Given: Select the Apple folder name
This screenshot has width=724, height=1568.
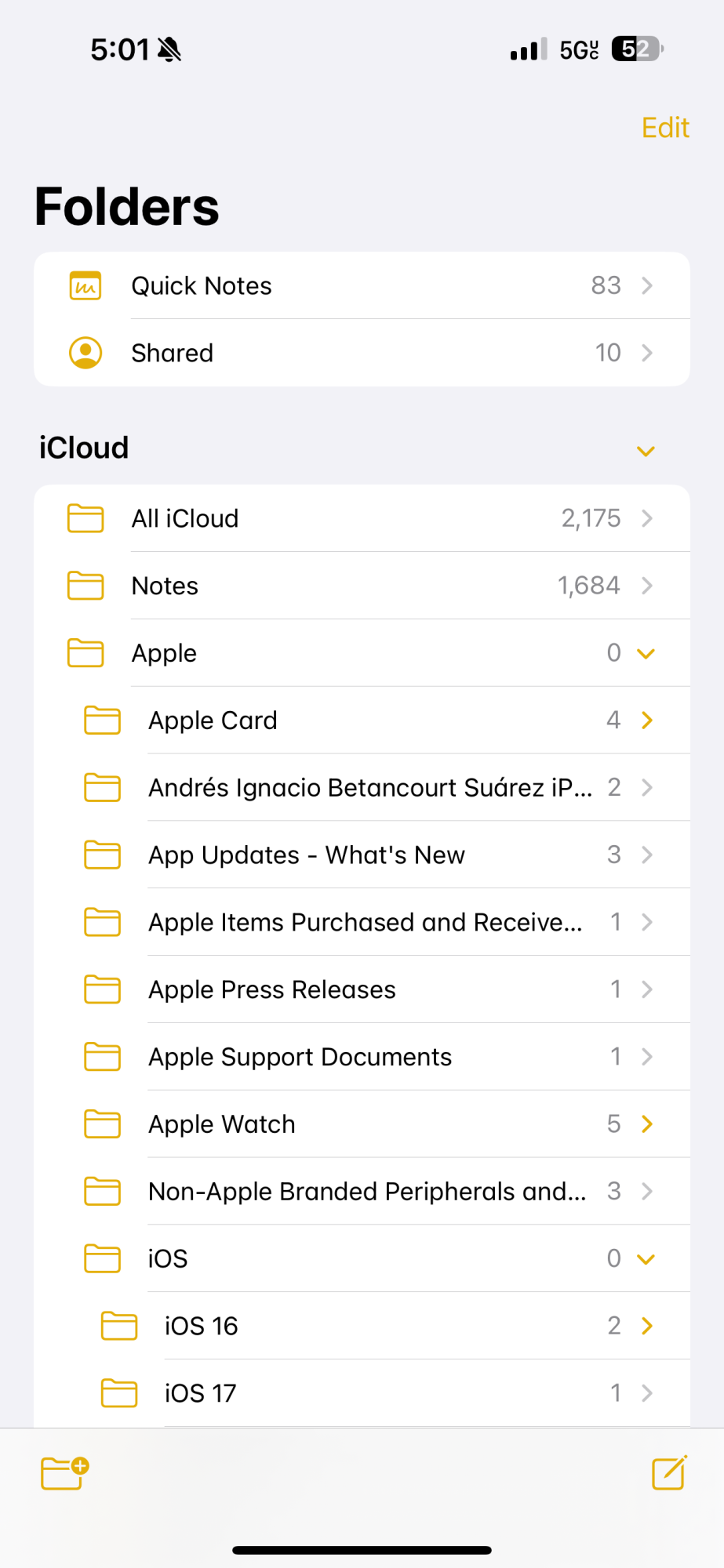Looking at the screenshot, I should [164, 653].
